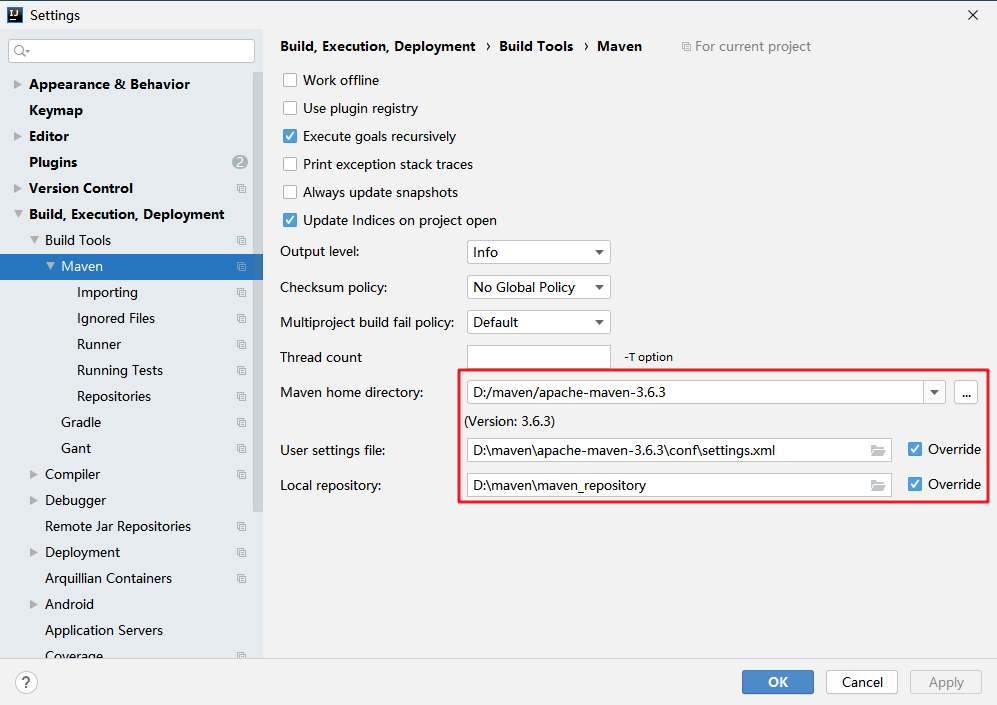997x705 pixels.
Task: Click the notification badge next to Plugins
Action: coord(239,161)
